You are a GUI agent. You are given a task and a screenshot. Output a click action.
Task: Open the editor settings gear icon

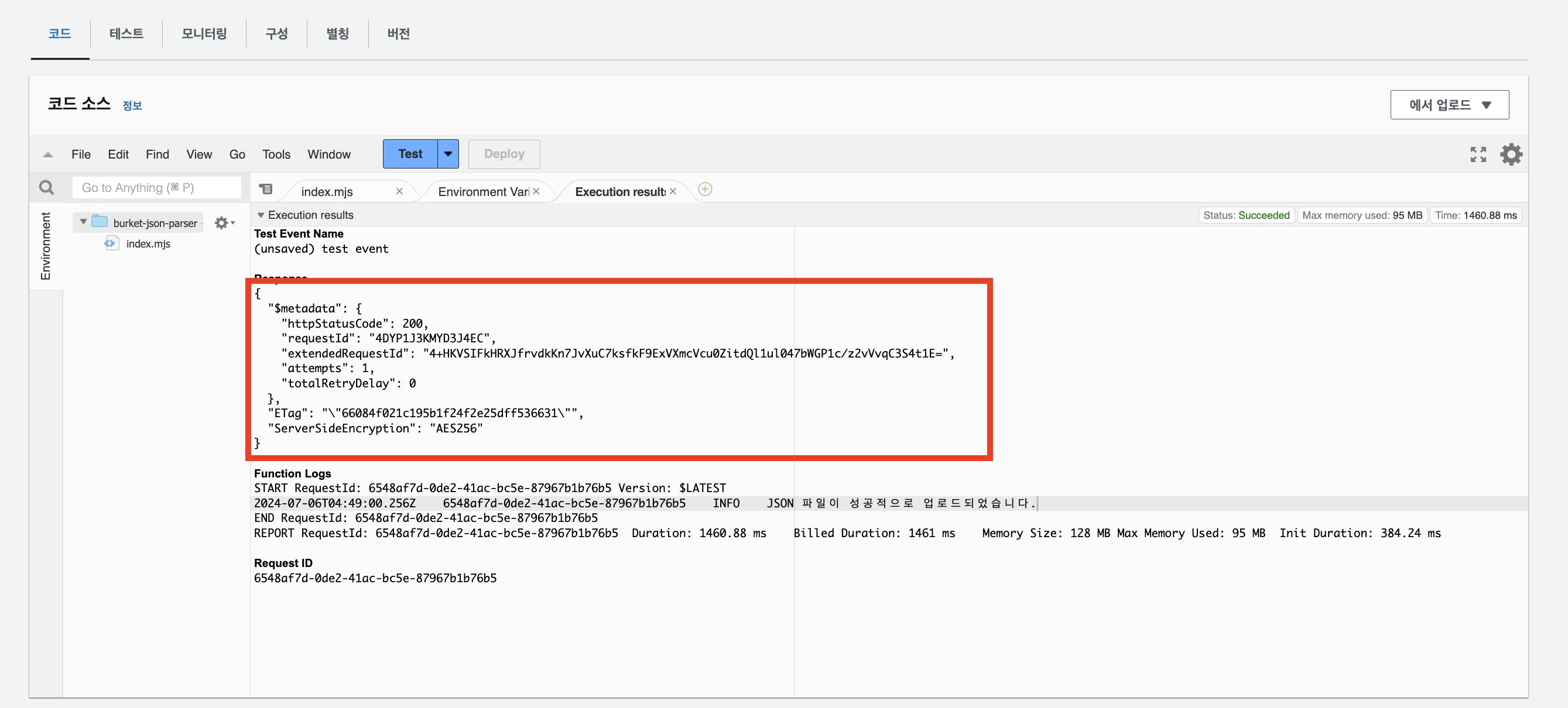(1511, 154)
